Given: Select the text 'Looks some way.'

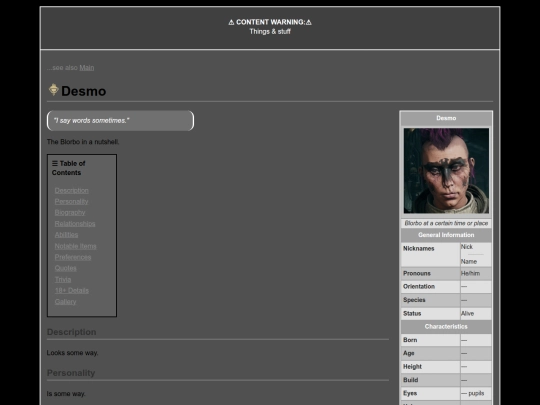Looking at the screenshot, I should click(x=72, y=353).
